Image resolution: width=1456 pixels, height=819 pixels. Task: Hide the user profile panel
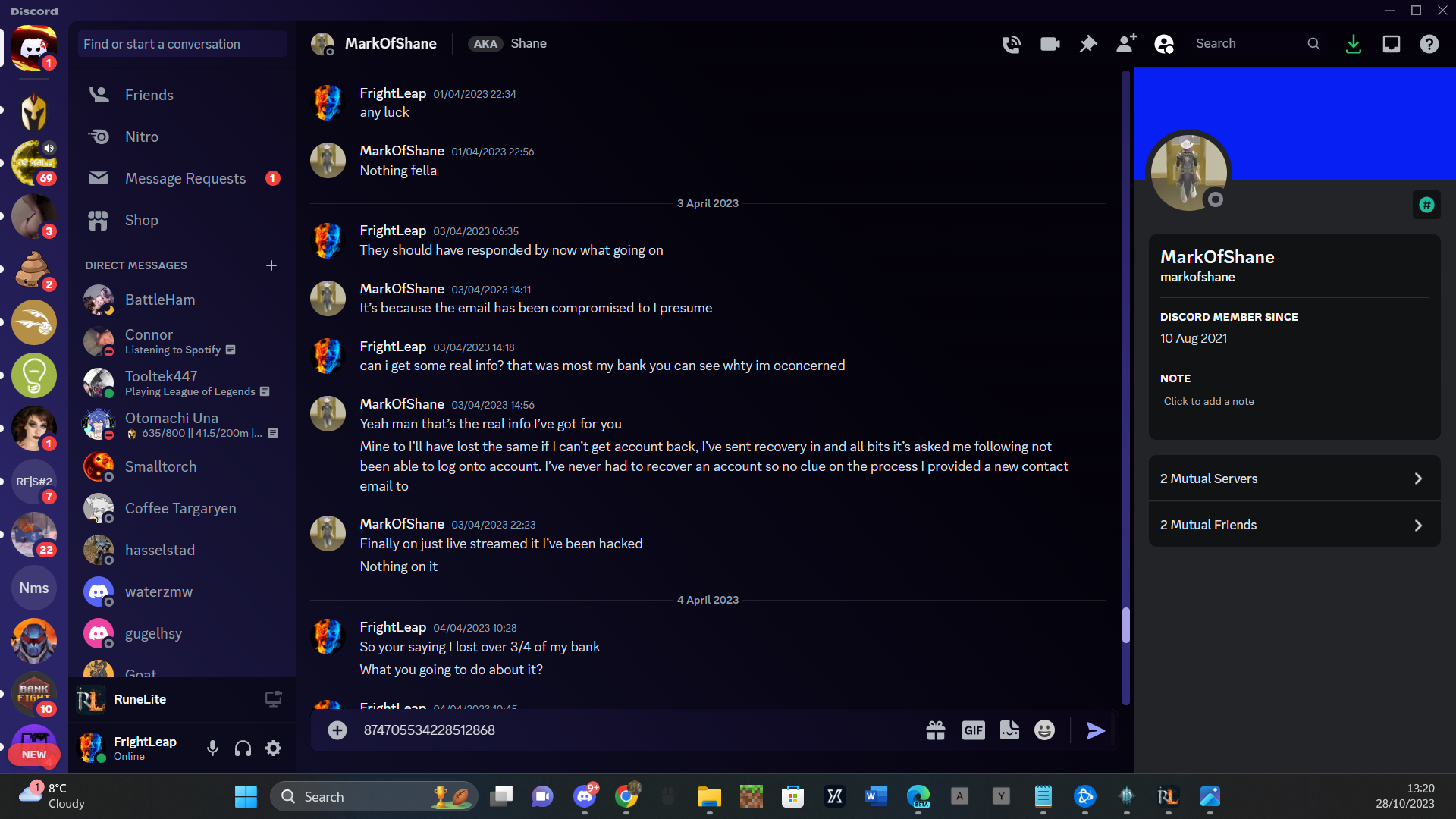coord(1164,44)
